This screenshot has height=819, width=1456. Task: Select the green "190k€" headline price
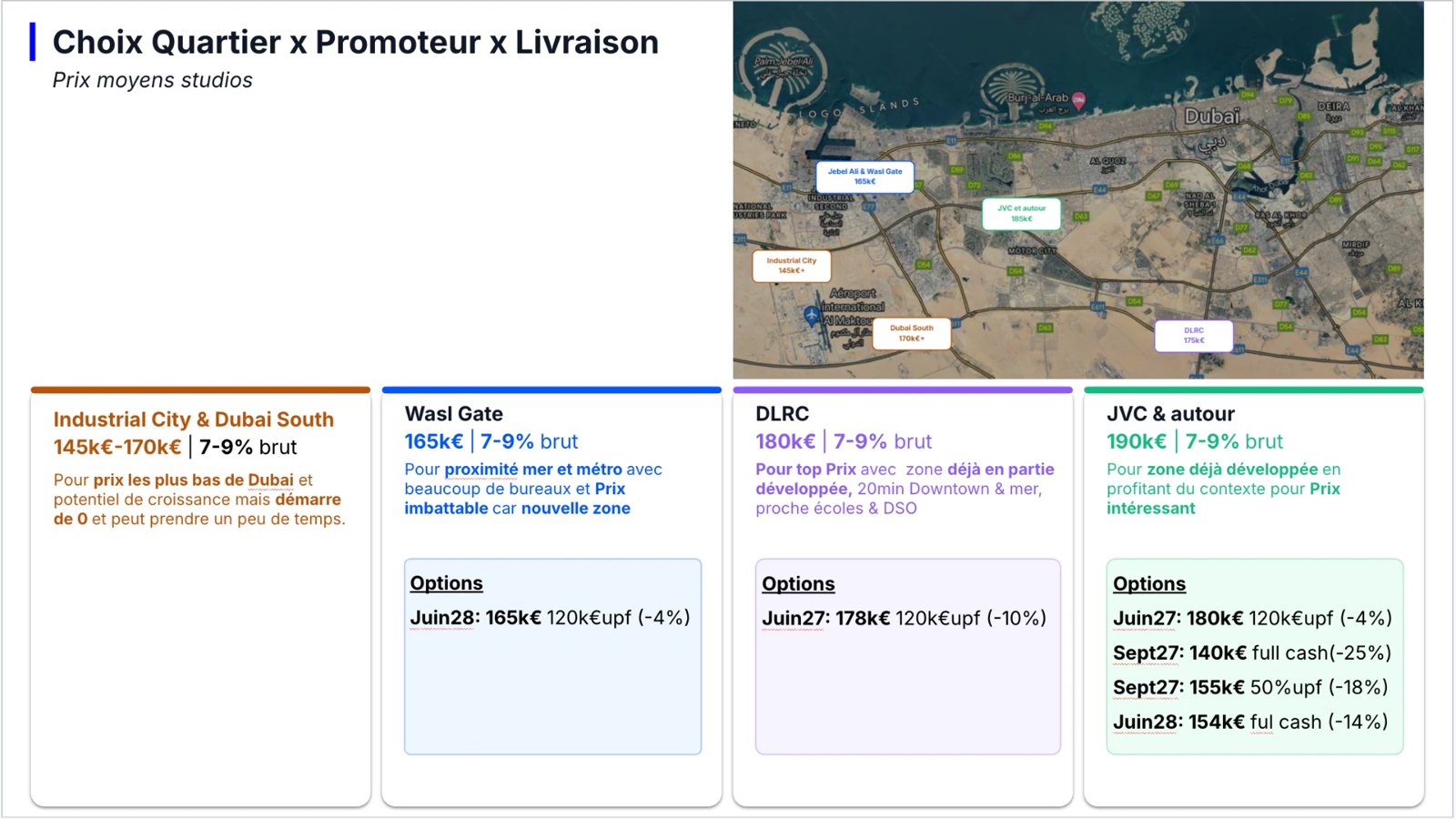click(x=1137, y=441)
